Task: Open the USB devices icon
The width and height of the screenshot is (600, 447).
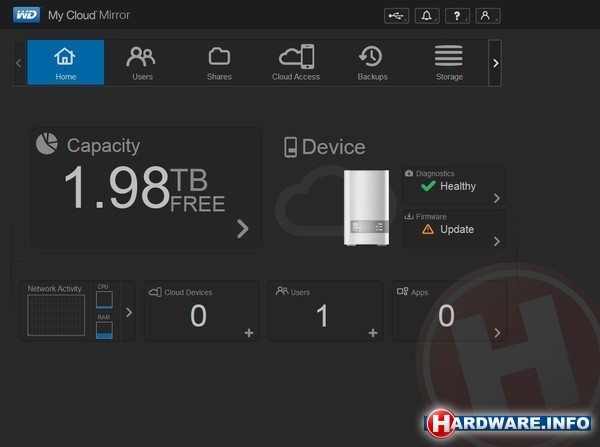Action: click(396, 16)
